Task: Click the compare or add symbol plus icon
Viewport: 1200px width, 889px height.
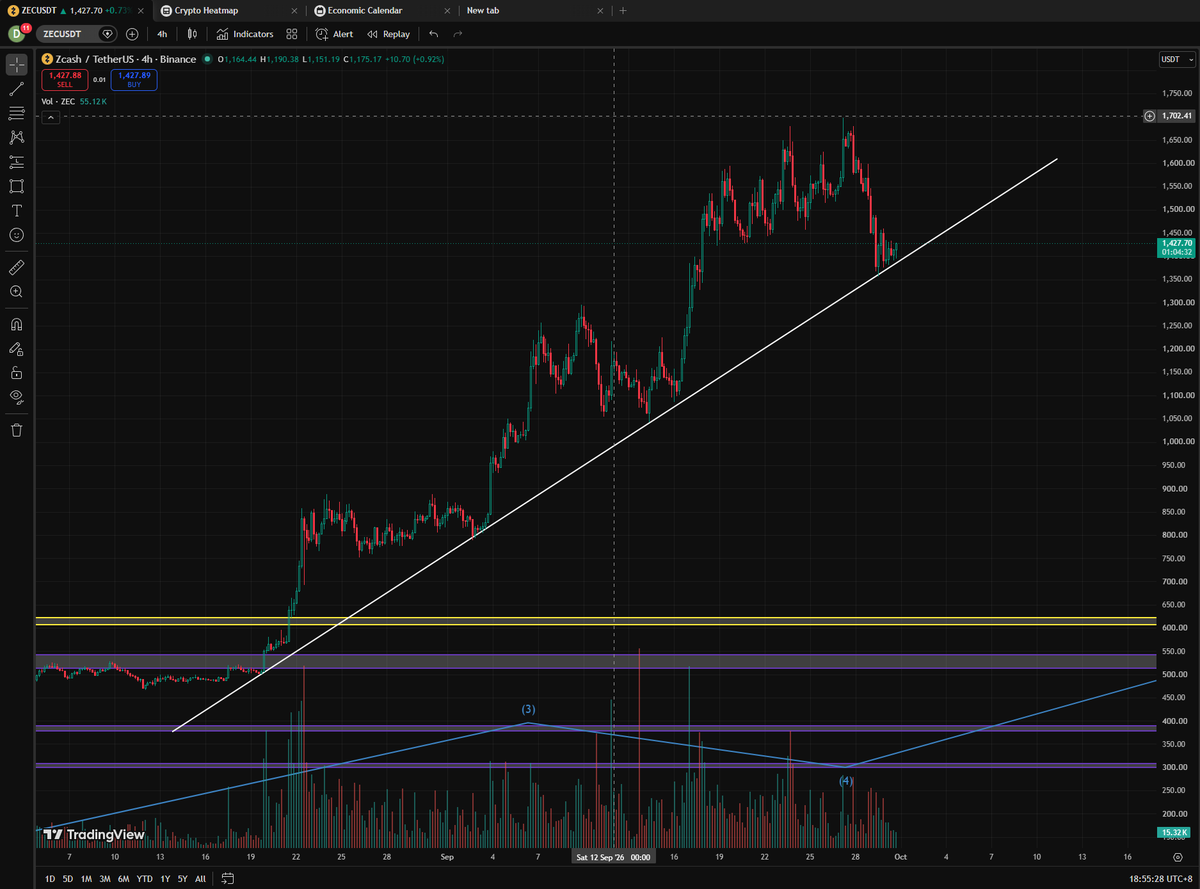Action: (x=132, y=34)
